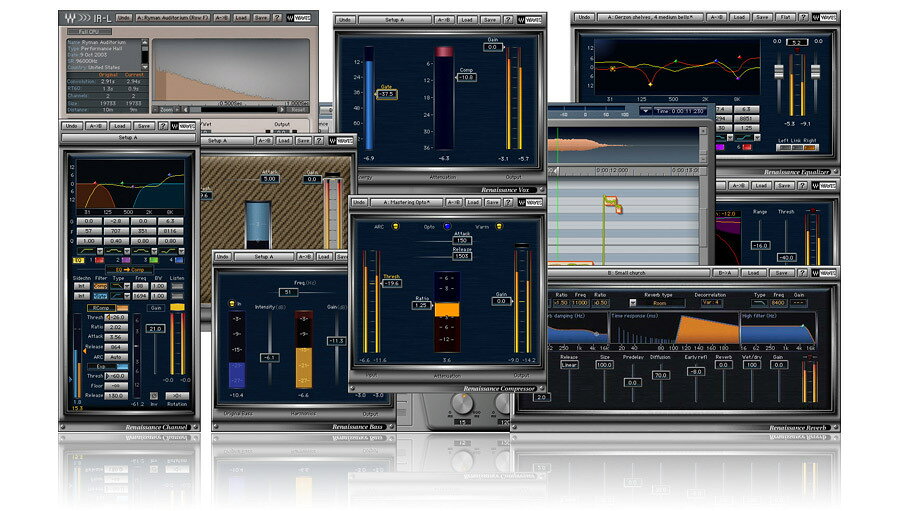The height and width of the screenshot is (511, 900).
Task: Toggle the Opto light in Renaissance Compressor
Action: pos(447,227)
